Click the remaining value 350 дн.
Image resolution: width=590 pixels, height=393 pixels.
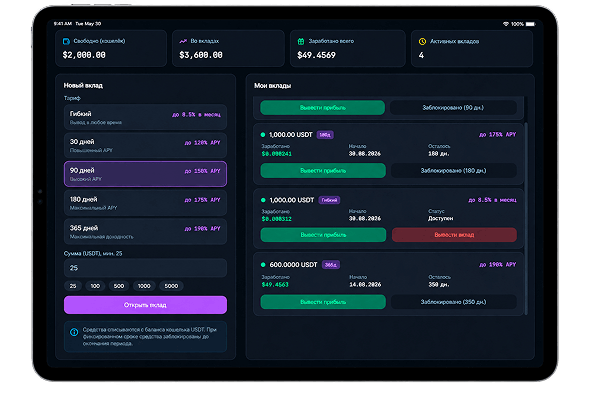[x=439, y=285]
